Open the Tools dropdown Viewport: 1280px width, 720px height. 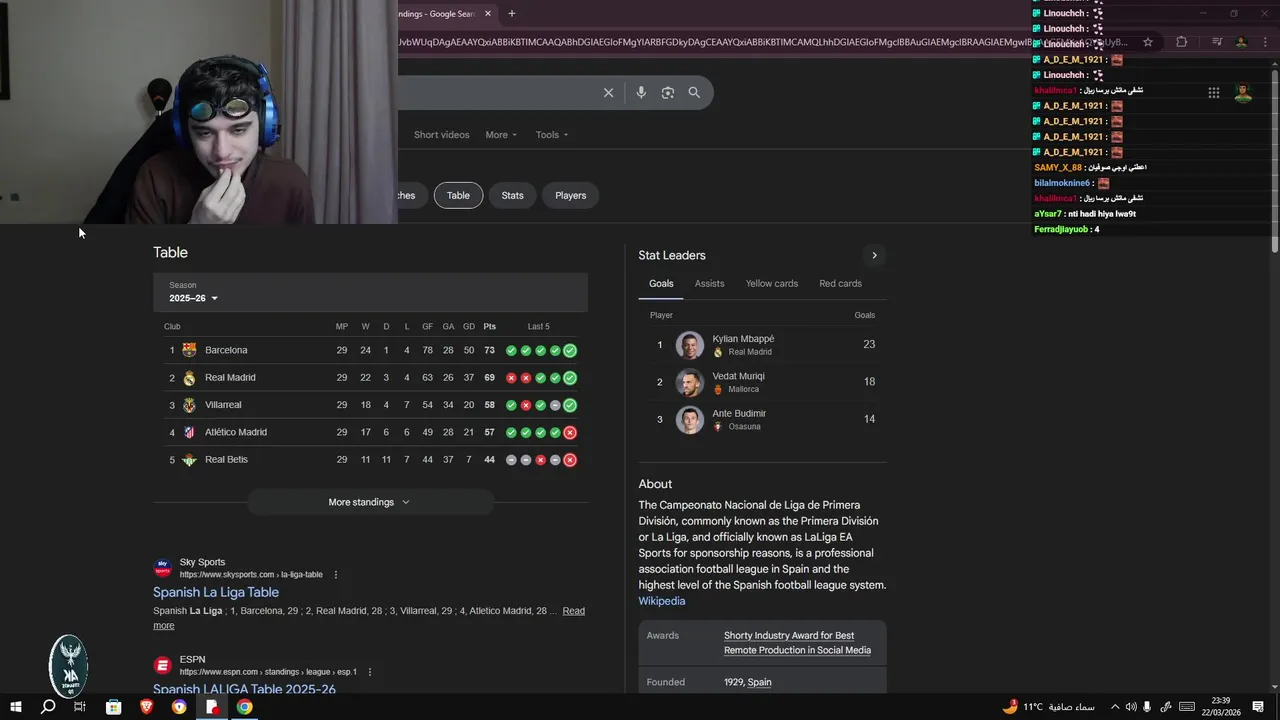point(551,135)
